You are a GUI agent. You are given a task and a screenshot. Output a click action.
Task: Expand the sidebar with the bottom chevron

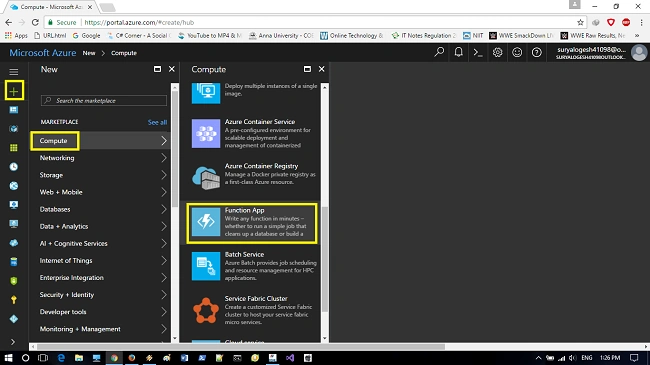[13, 342]
